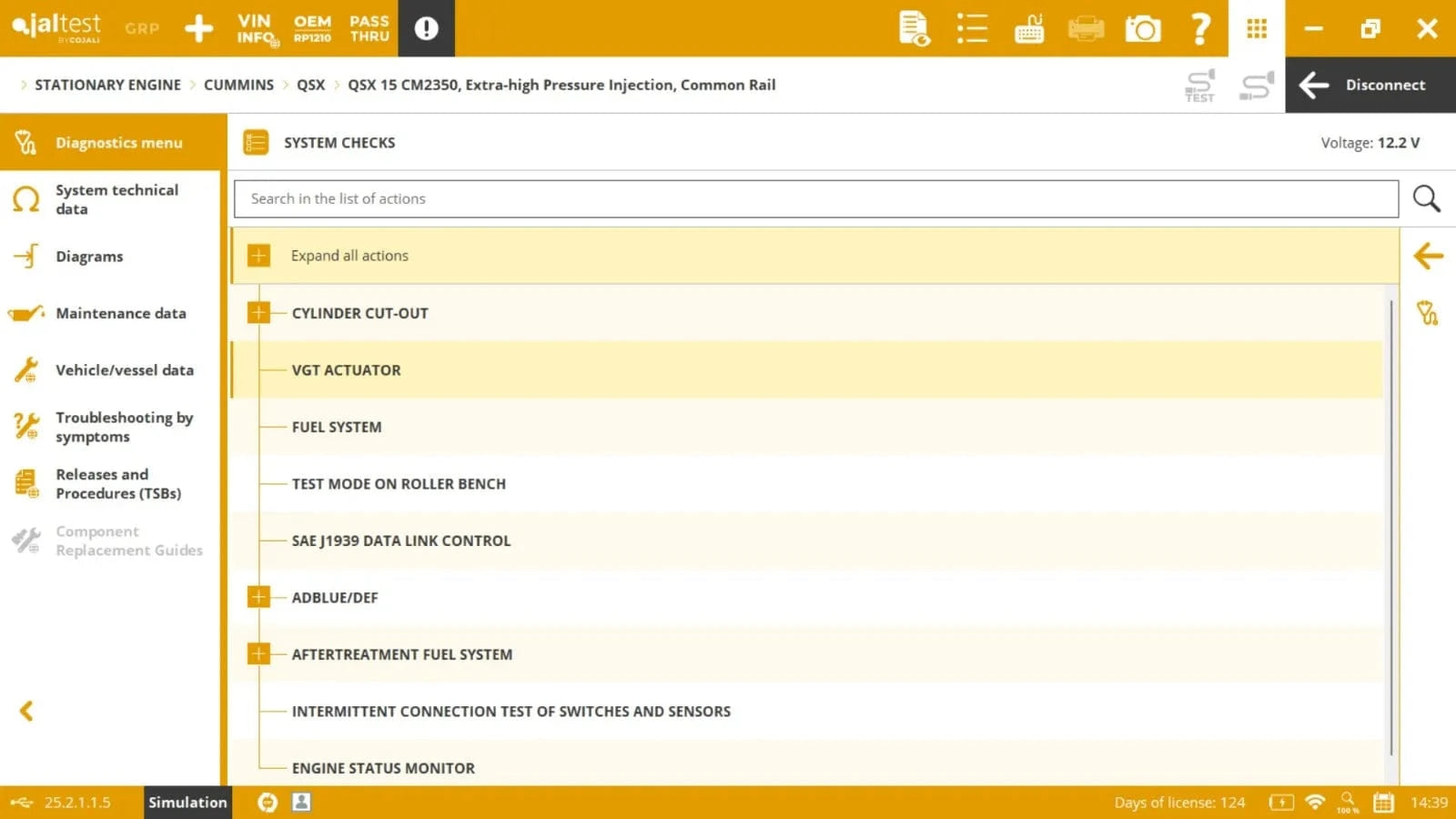1456x819 pixels.
Task: Select the VGT ACTUATOR action
Action: pos(346,370)
